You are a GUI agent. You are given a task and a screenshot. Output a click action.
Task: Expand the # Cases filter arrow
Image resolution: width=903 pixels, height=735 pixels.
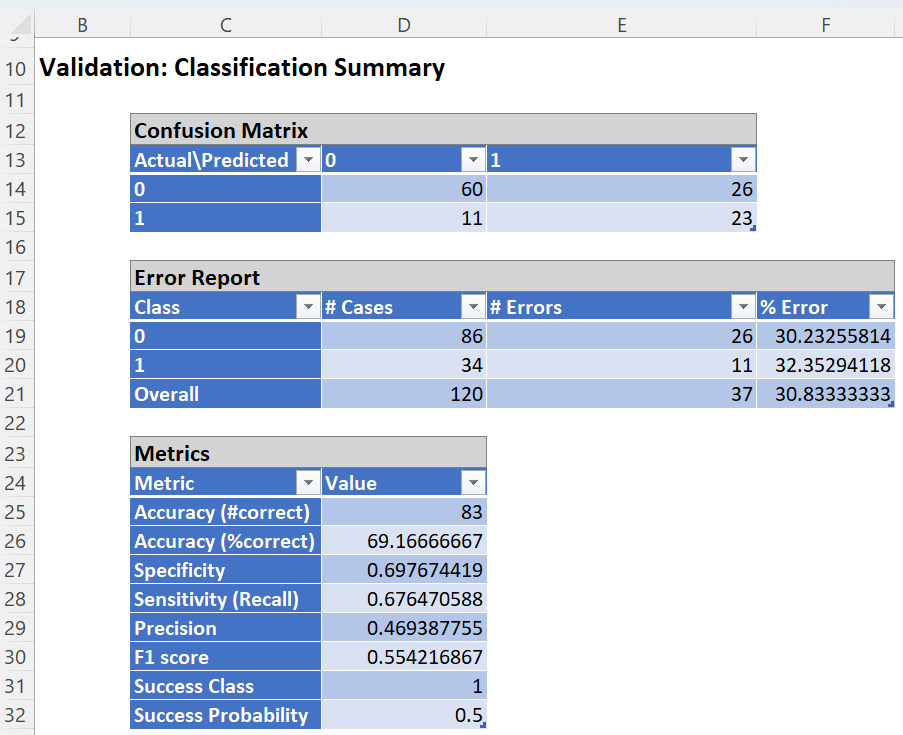tap(473, 307)
